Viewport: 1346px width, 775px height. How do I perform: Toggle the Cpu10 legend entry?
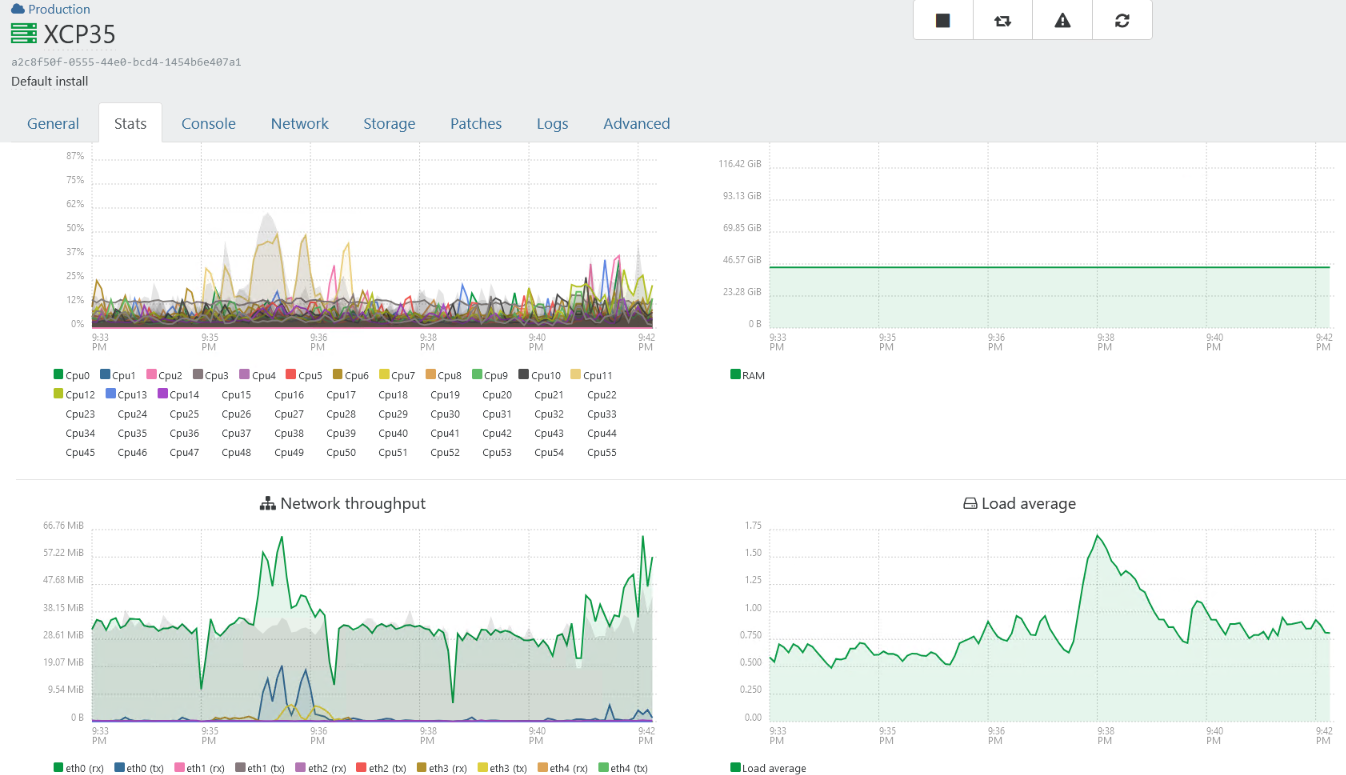click(x=540, y=375)
